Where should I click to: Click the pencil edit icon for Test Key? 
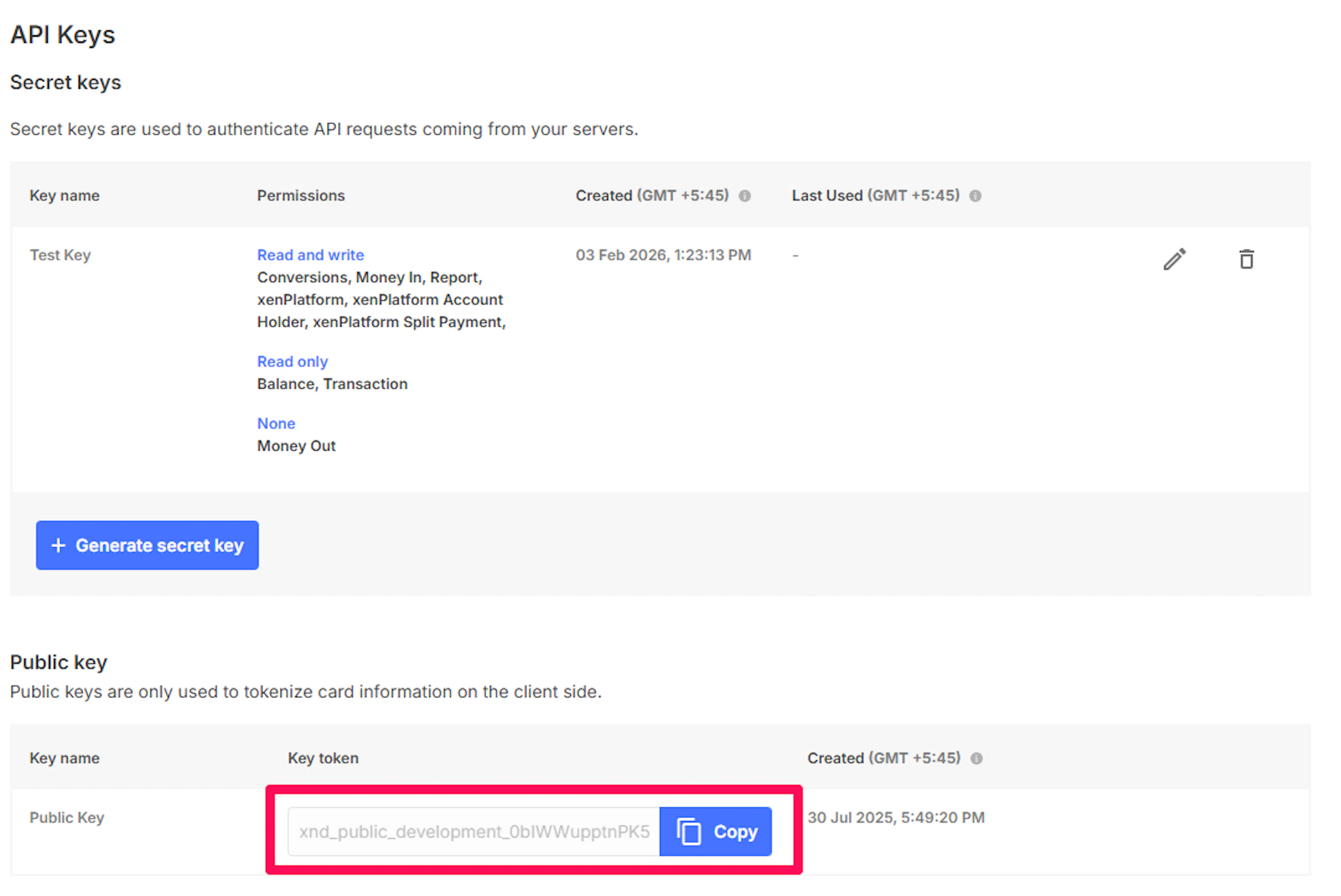point(1174,259)
